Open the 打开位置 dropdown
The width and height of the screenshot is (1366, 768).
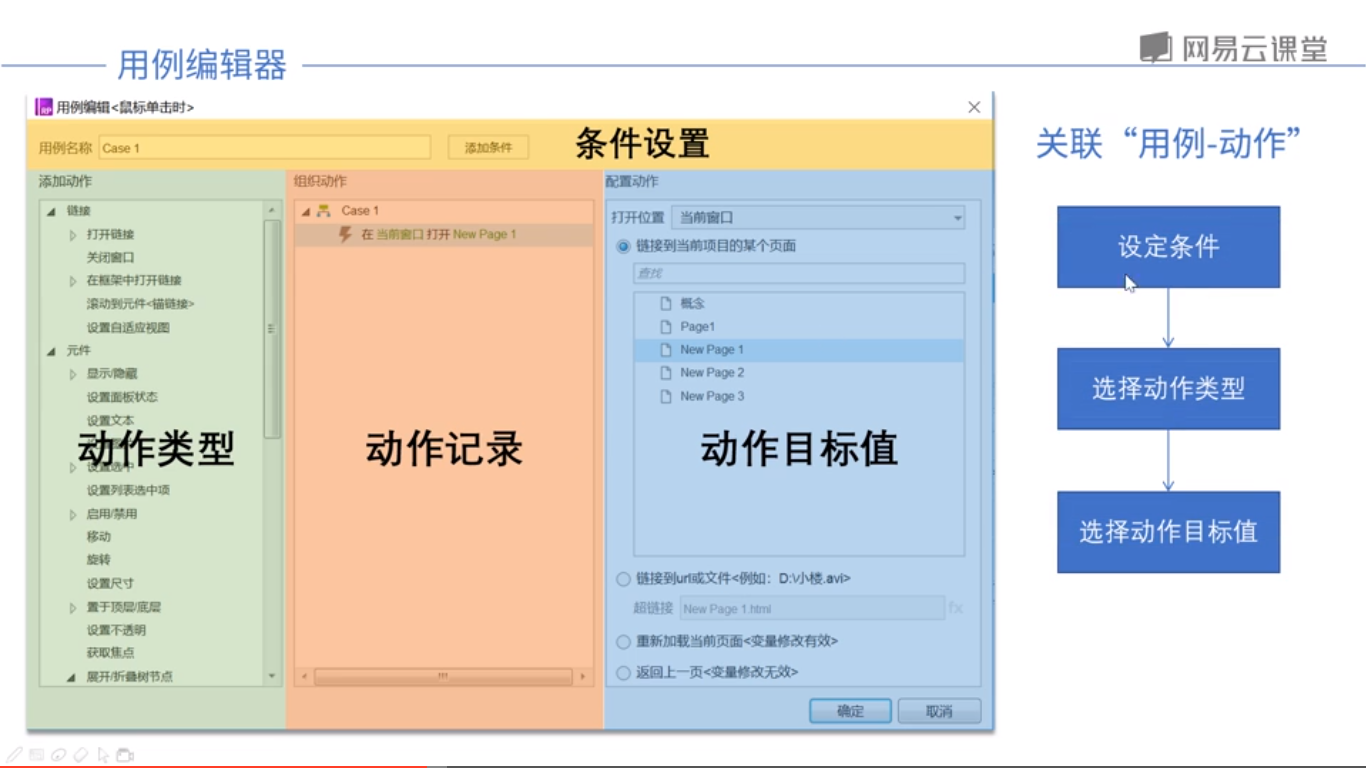pos(955,218)
